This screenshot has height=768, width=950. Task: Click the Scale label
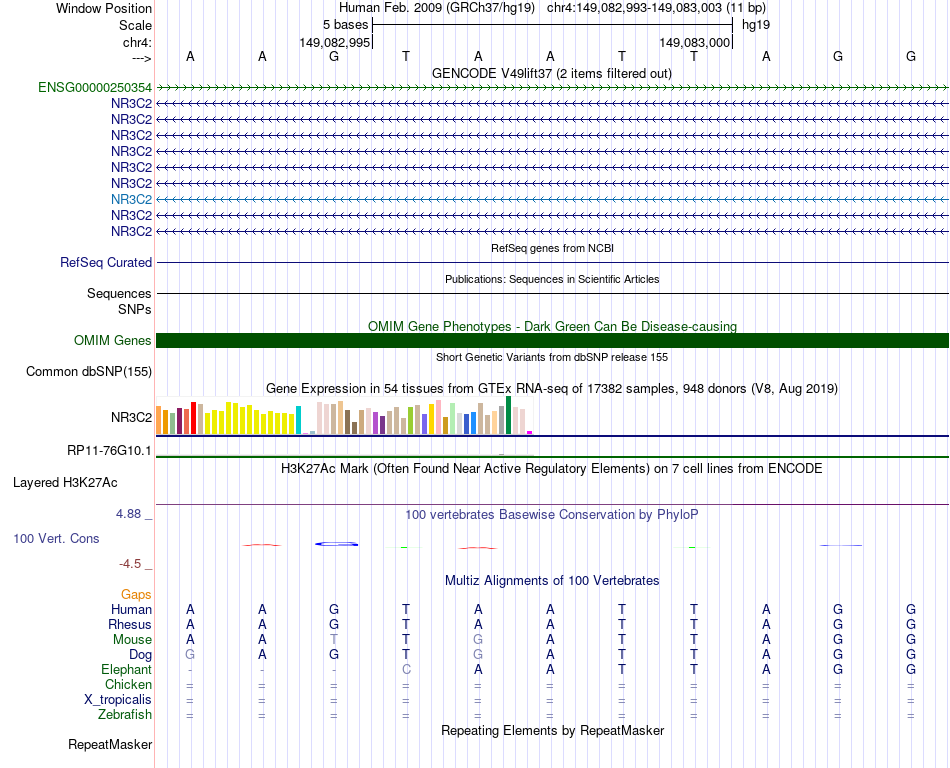(136, 25)
